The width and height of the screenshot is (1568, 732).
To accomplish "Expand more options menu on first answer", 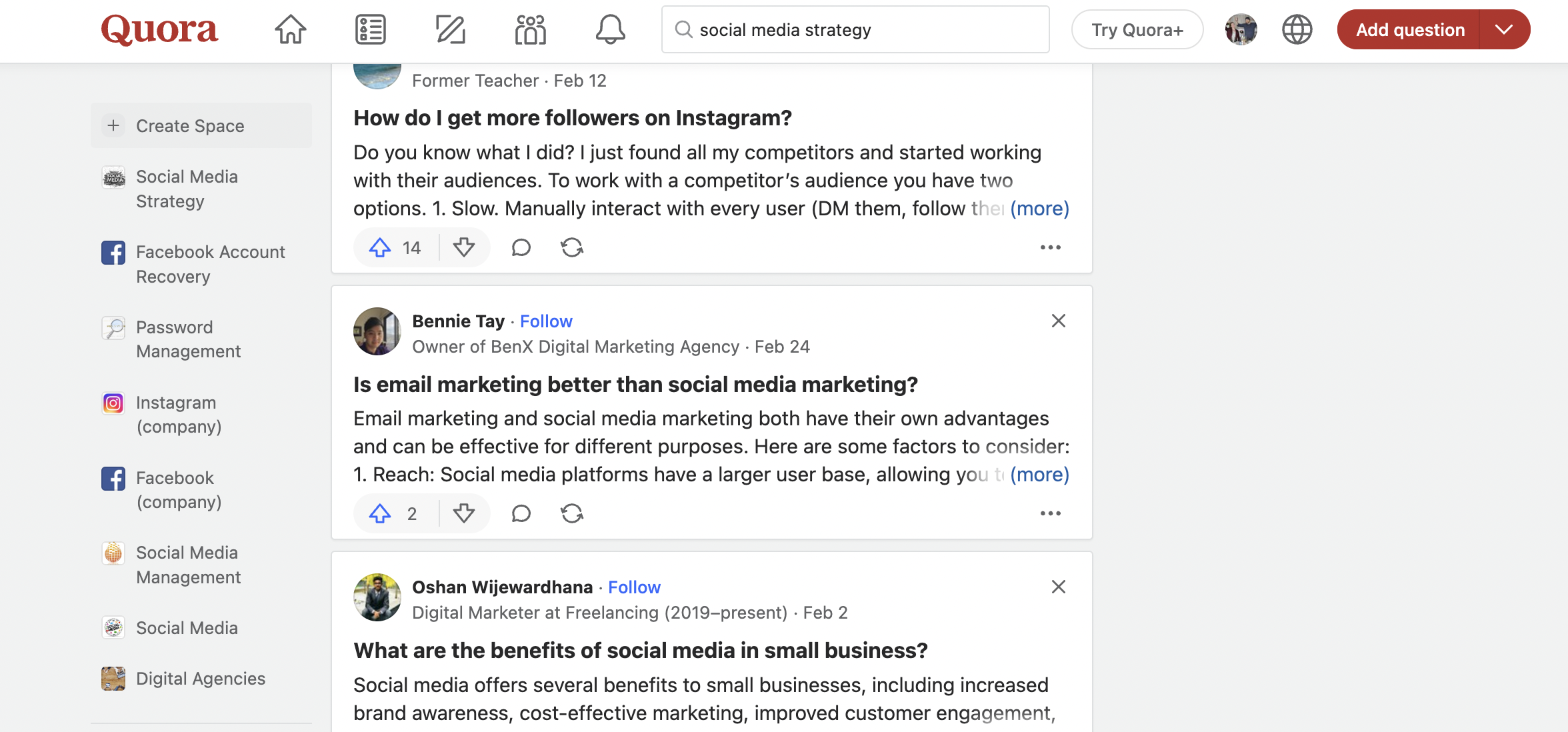I will click(x=1050, y=247).
